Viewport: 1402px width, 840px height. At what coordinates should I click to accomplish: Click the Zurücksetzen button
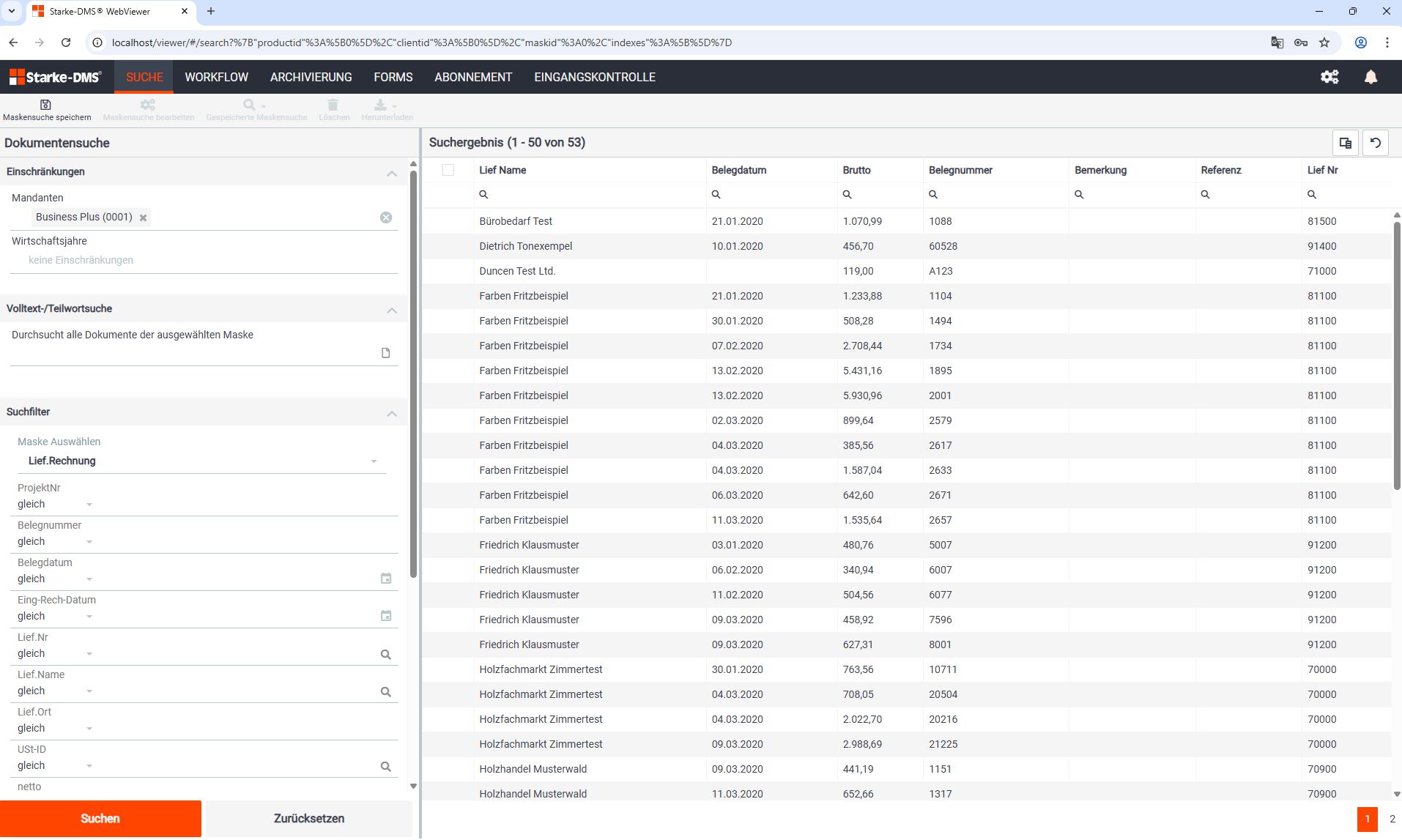[309, 819]
